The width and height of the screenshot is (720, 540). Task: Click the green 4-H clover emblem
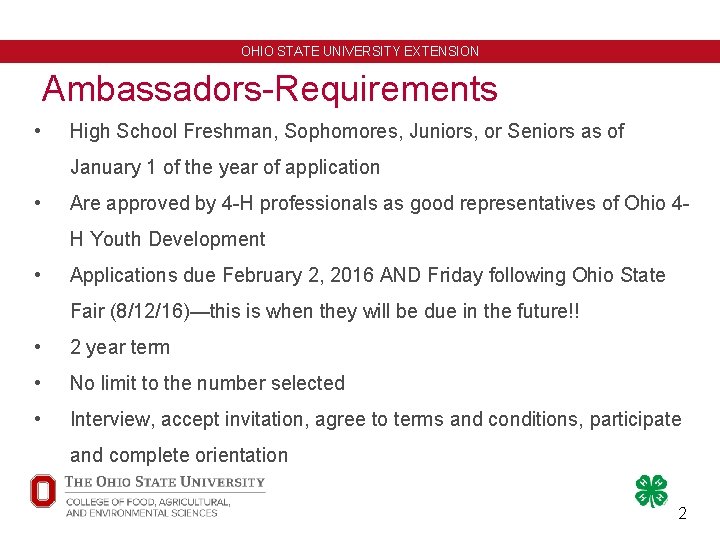(651, 491)
